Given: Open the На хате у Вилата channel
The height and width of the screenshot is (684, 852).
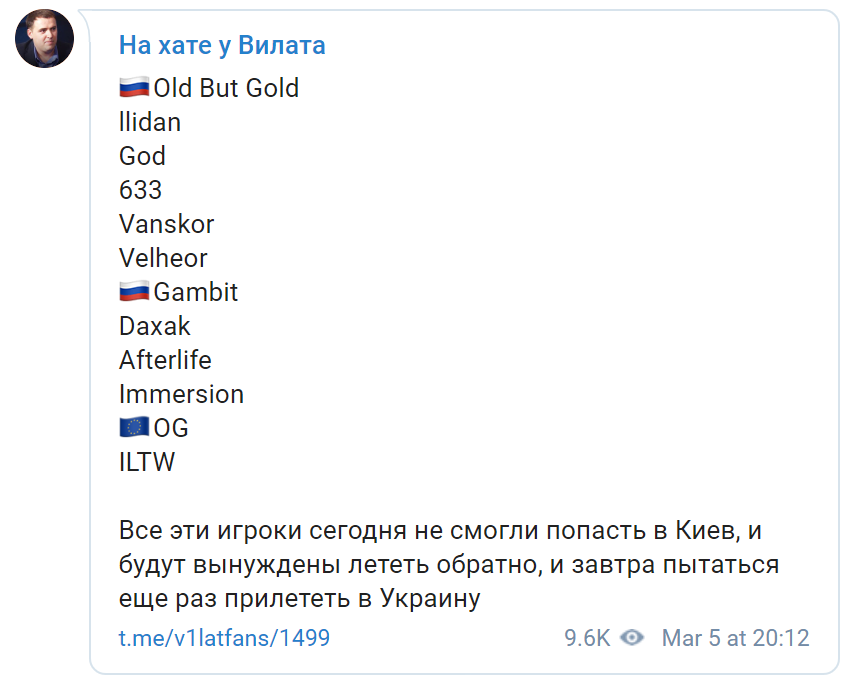Looking at the screenshot, I should 222,45.
